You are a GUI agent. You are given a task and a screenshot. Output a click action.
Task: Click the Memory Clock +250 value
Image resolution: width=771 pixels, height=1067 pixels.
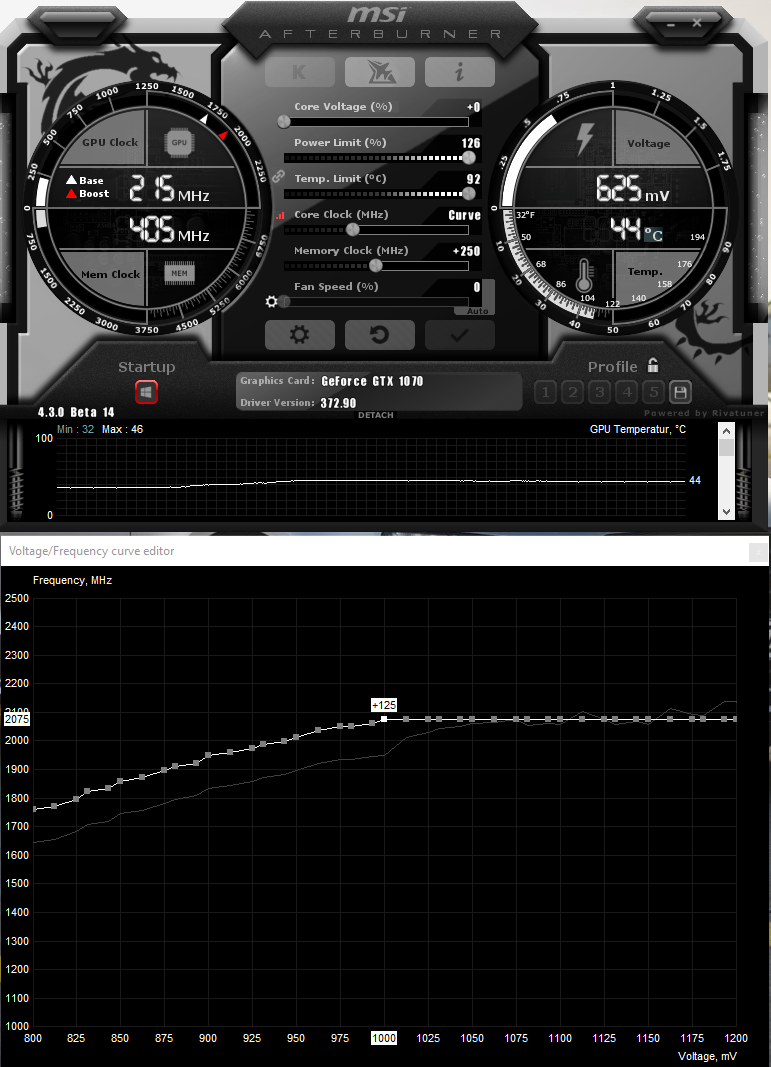point(466,251)
